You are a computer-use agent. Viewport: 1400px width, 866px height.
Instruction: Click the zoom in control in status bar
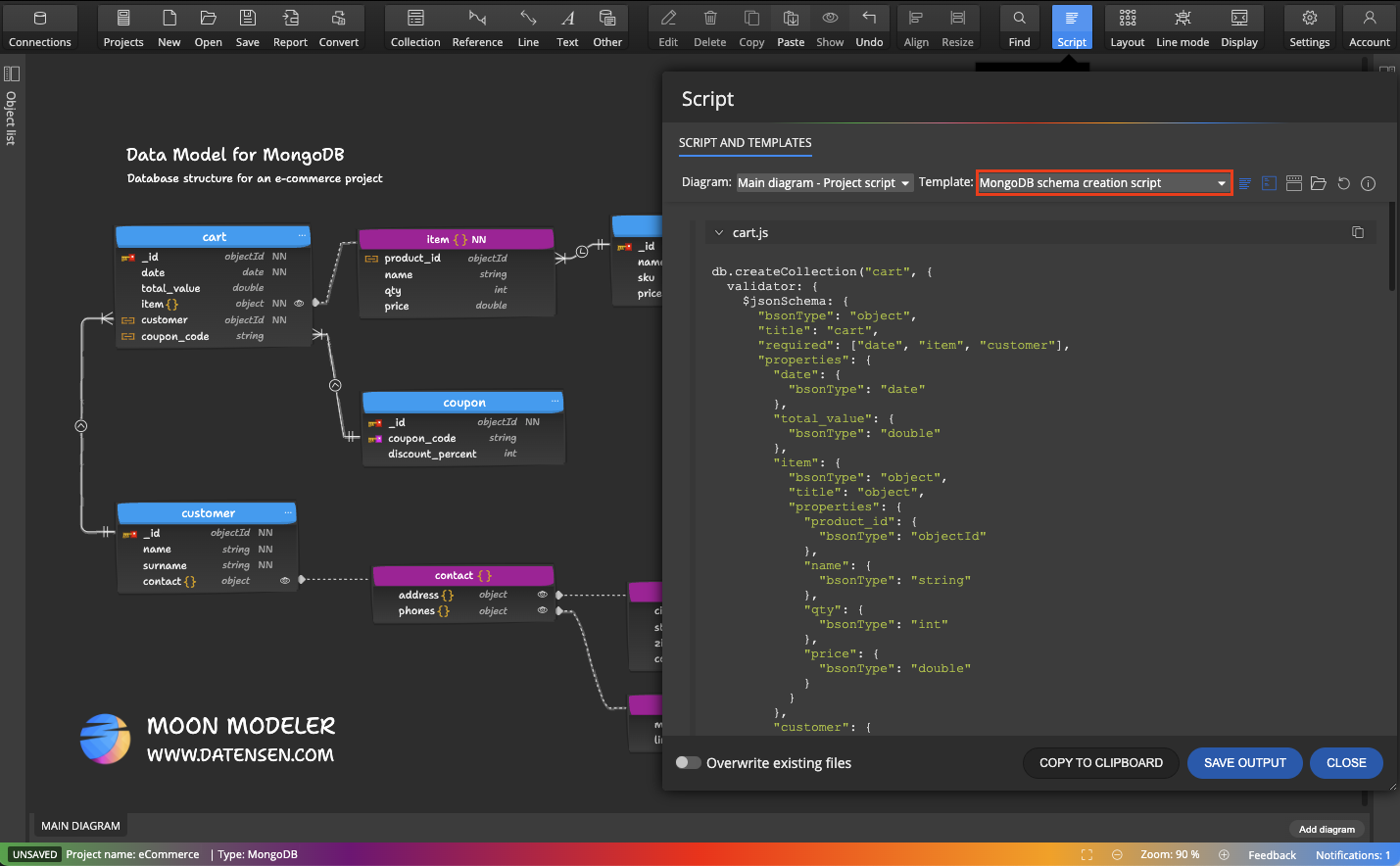pyautogui.click(x=1224, y=853)
